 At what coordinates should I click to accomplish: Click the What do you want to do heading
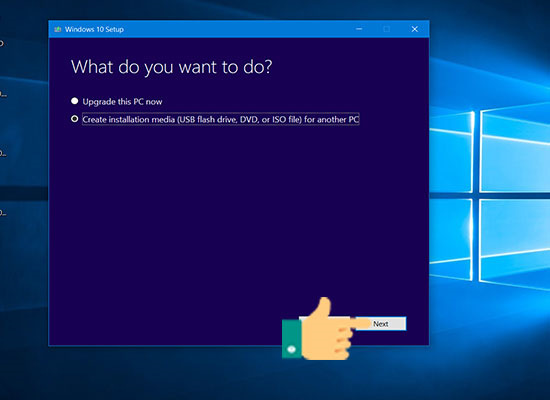(x=172, y=67)
